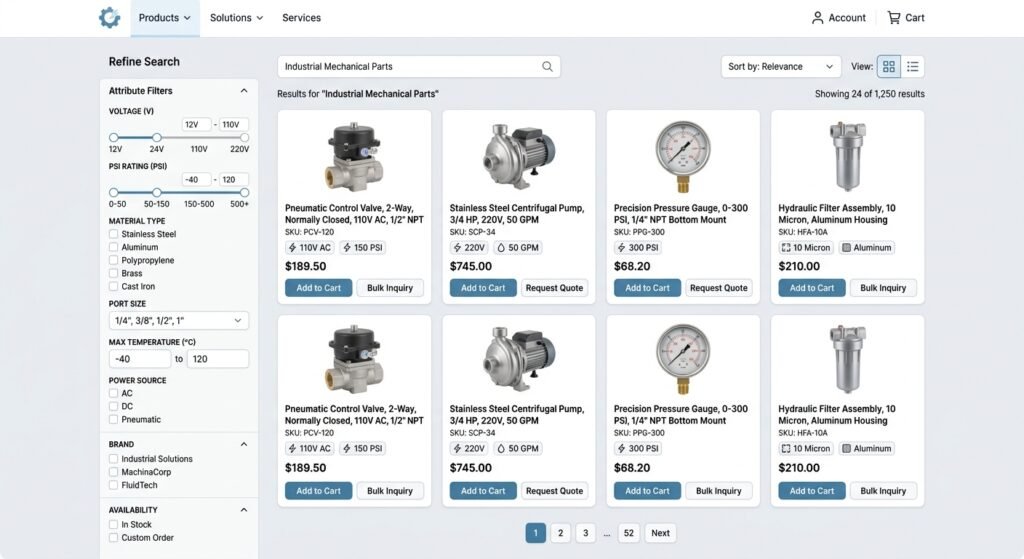
Task: Check the MachinaCorp brand filter
Action: point(114,471)
